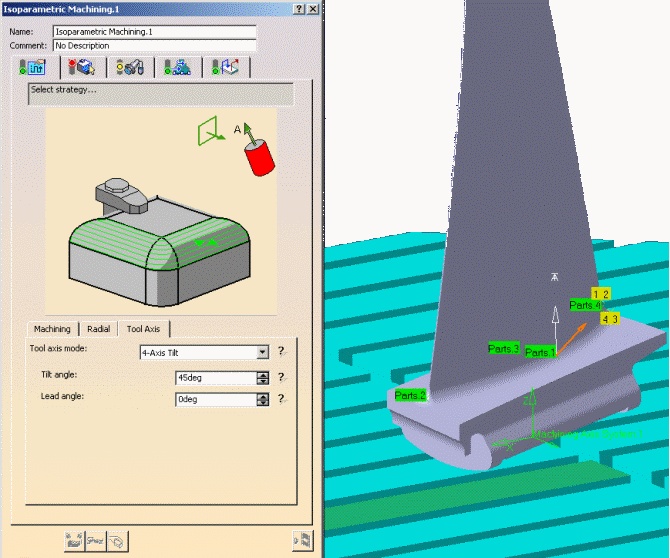Open the Feeds and Speeds tab icon
The width and height of the screenshot is (670, 558).
click(x=177, y=67)
